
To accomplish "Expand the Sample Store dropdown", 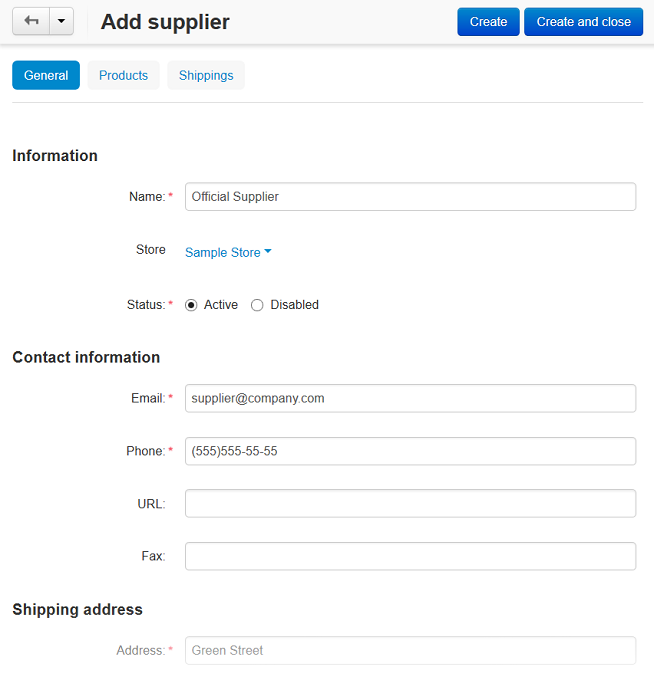I will coord(228,252).
